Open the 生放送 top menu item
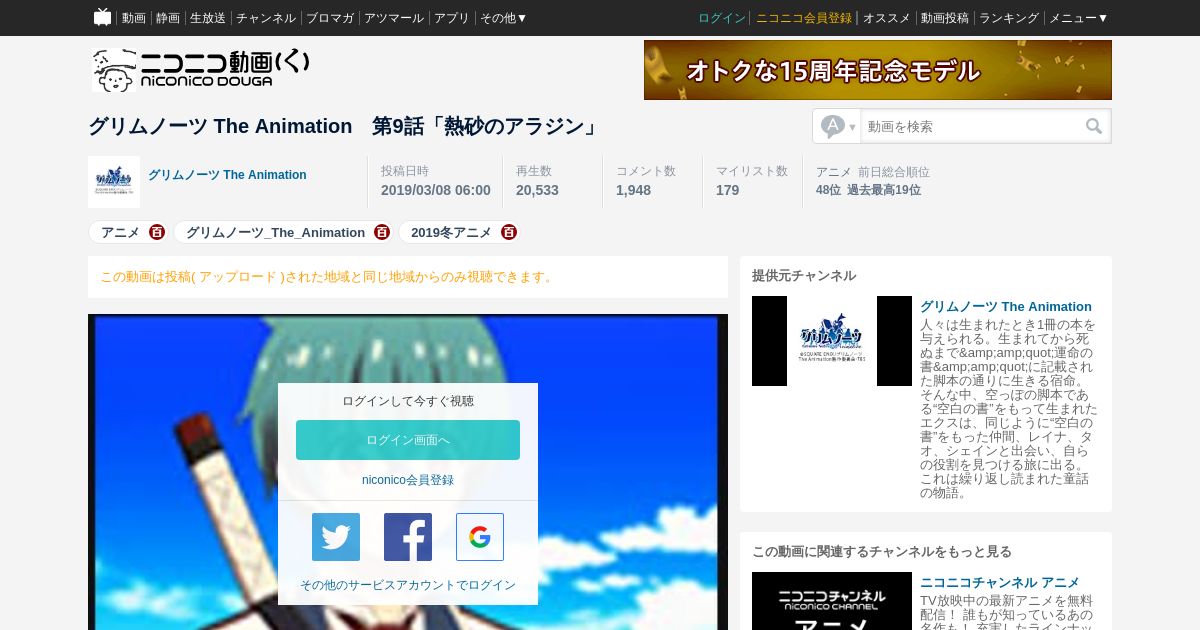 coord(208,18)
